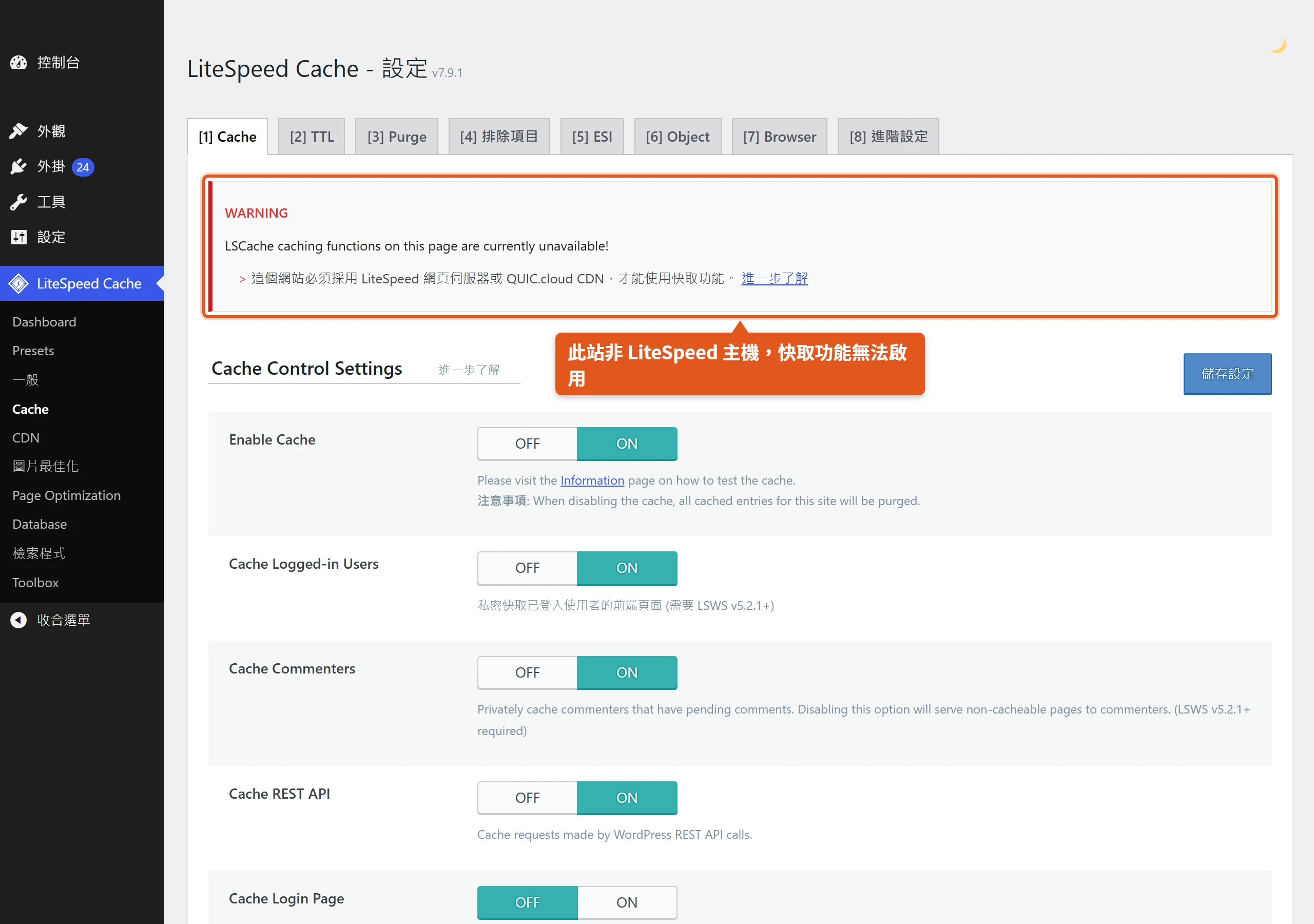Set Cache REST API to ON
The height and width of the screenshot is (924, 1314).
(x=627, y=798)
